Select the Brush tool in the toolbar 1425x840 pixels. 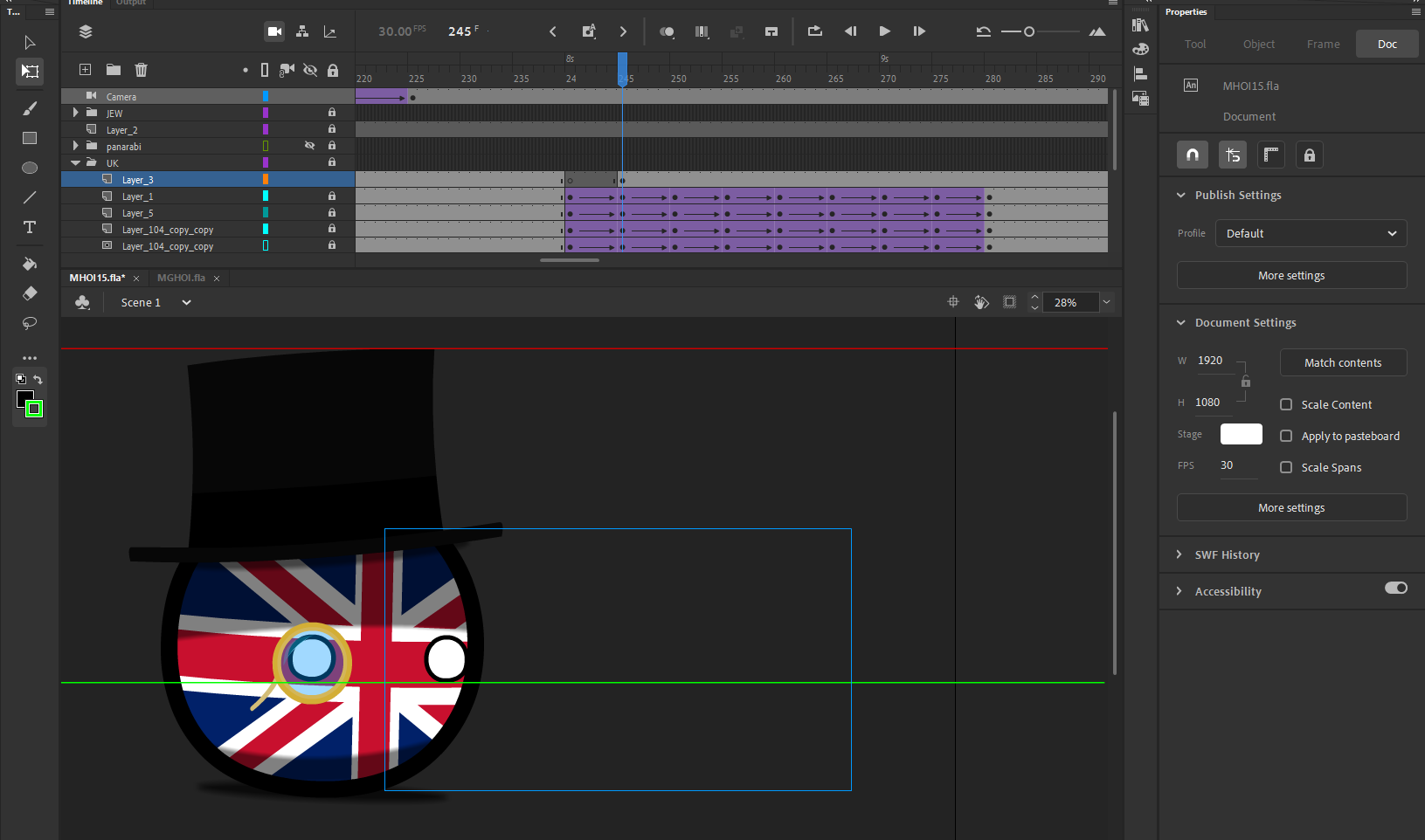pos(30,108)
